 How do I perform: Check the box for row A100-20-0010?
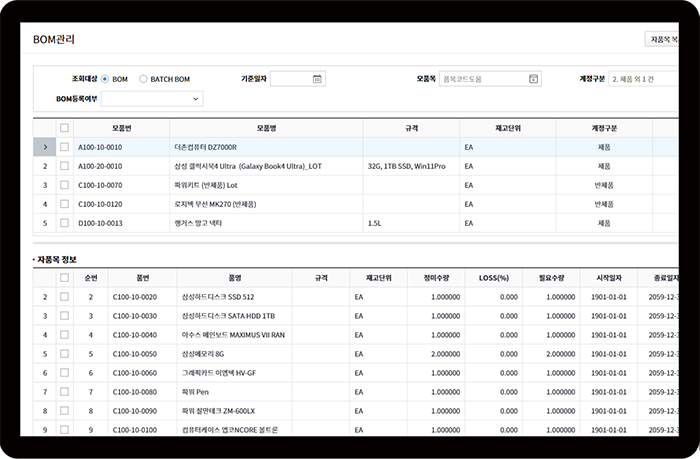(x=64, y=166)
